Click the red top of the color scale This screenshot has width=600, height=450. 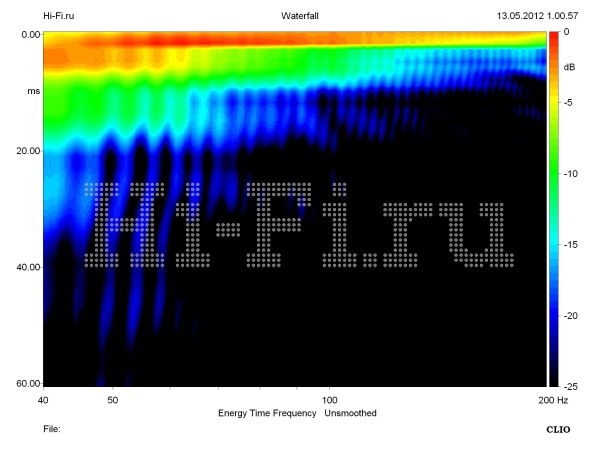553,37
